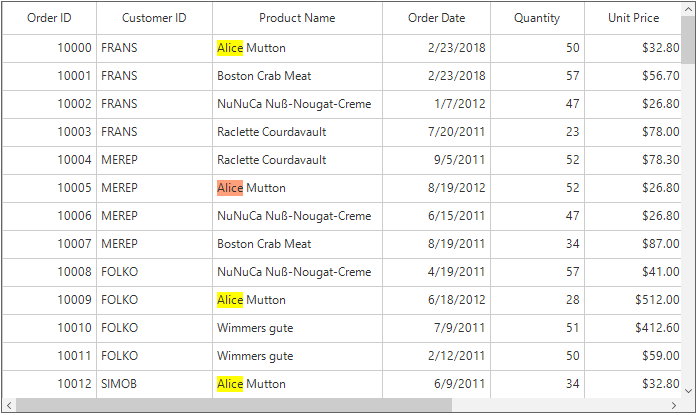Click order date 7/20/2011
The width and height of the screenshot is (697, 415).
coord(437,132)
